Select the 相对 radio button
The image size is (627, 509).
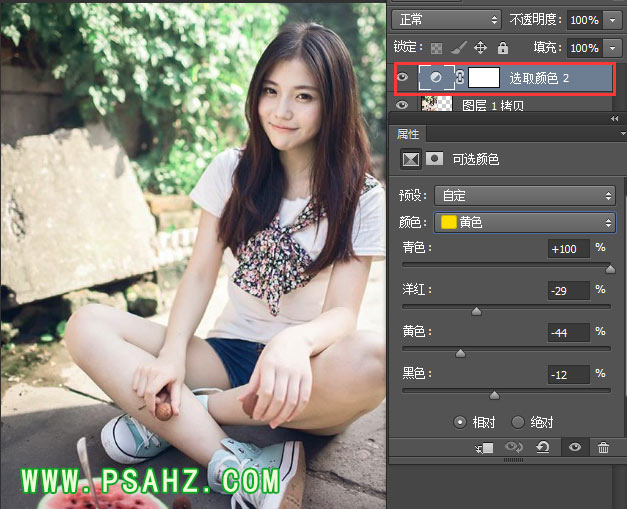tap(460, 422)
